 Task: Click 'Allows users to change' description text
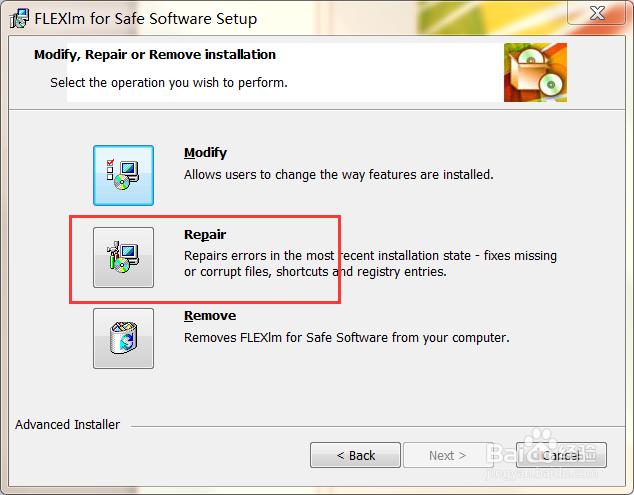point(338,175)
